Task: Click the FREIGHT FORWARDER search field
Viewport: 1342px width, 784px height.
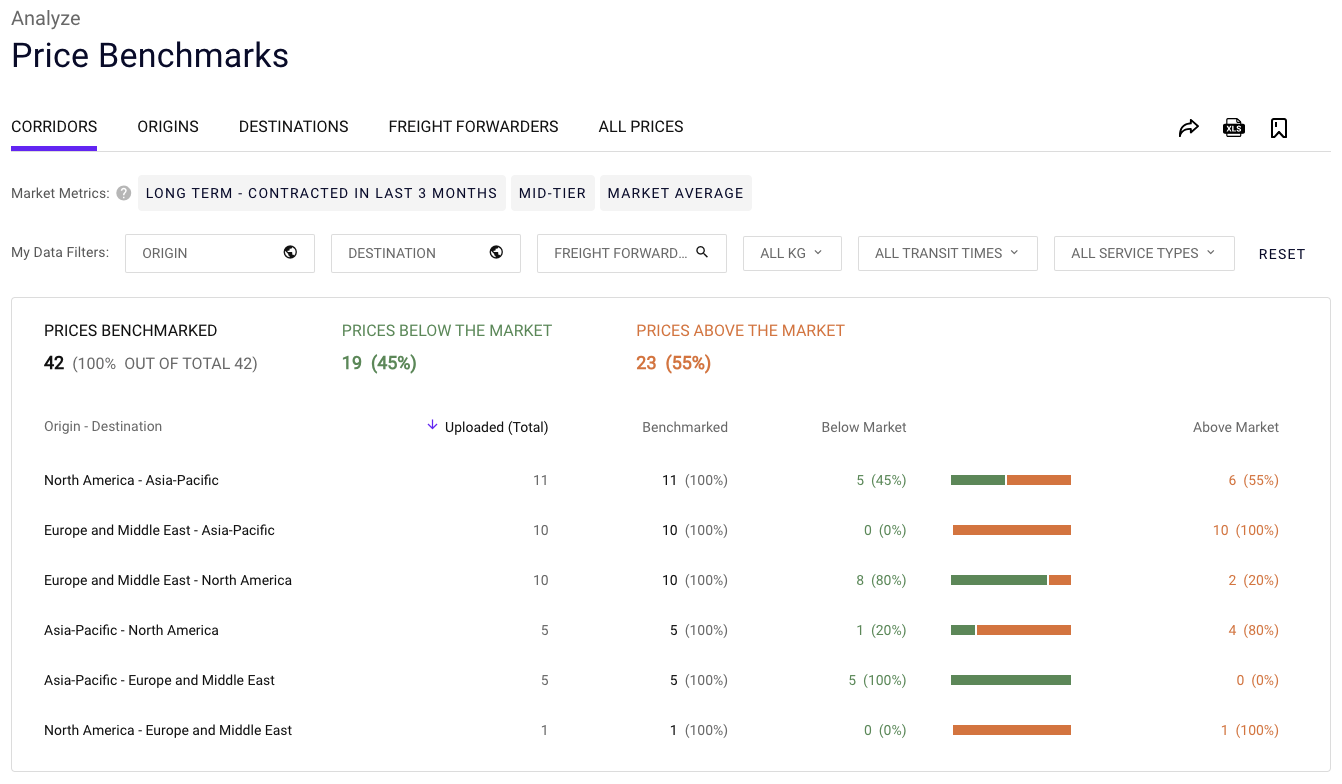Action: point(632,253)
